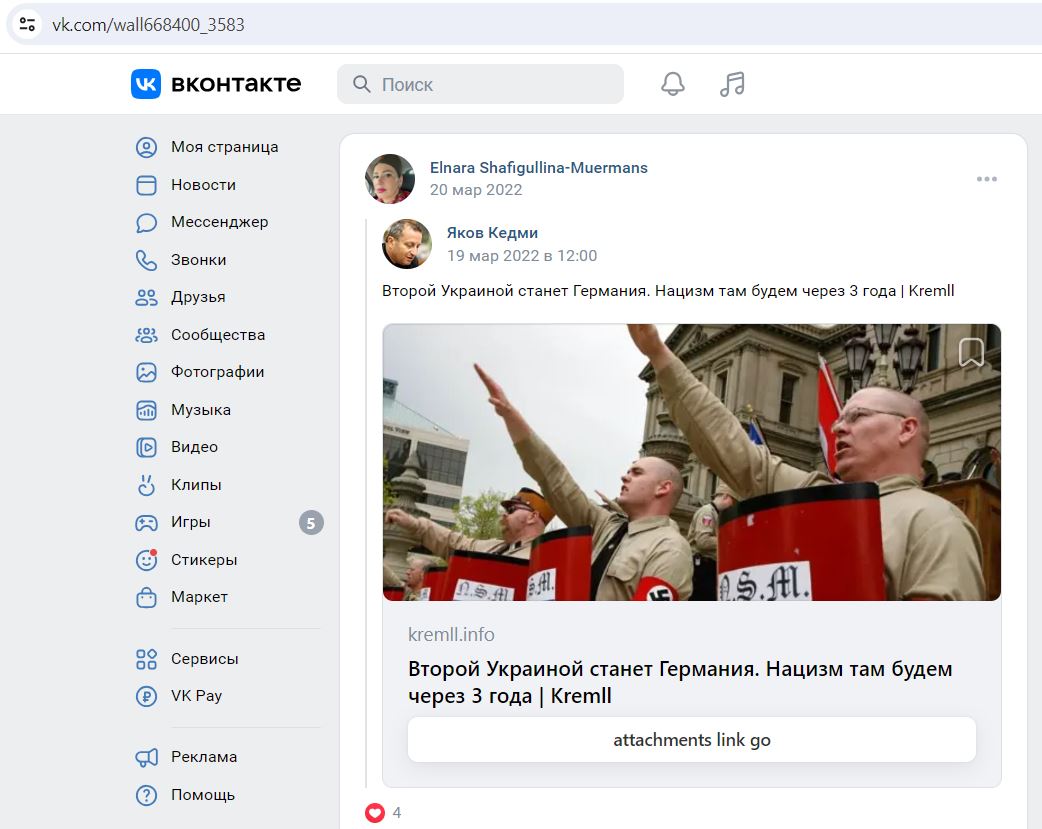Viewport: 1042px width, 829px height.
Task: Open the article preview photo
Action: (x=692, y=463)
